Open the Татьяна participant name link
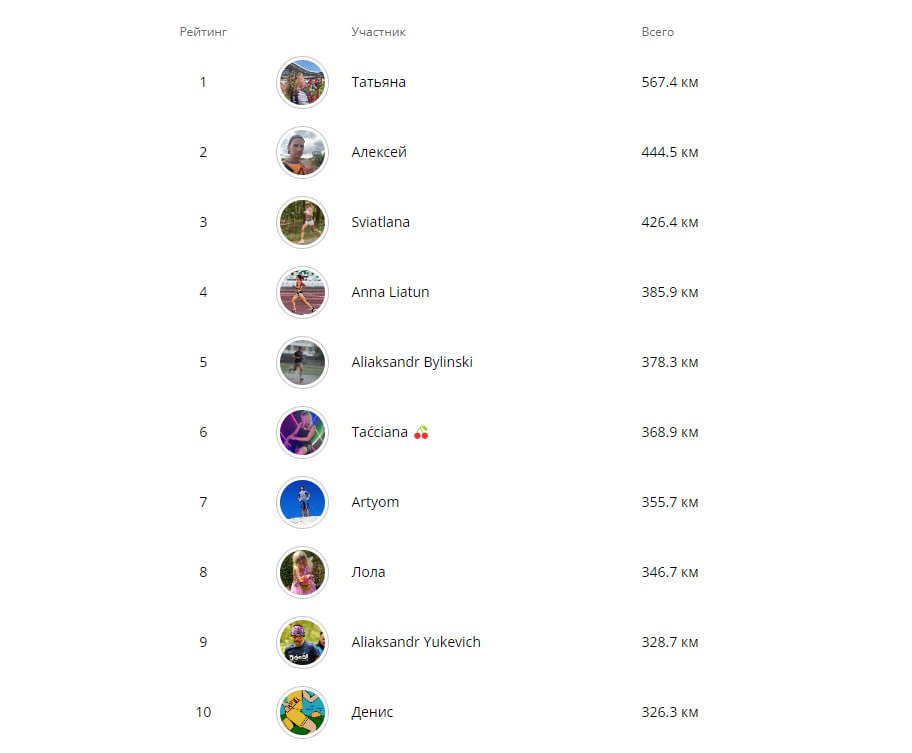This screenshot has height=753, width=912. (378, 82)
